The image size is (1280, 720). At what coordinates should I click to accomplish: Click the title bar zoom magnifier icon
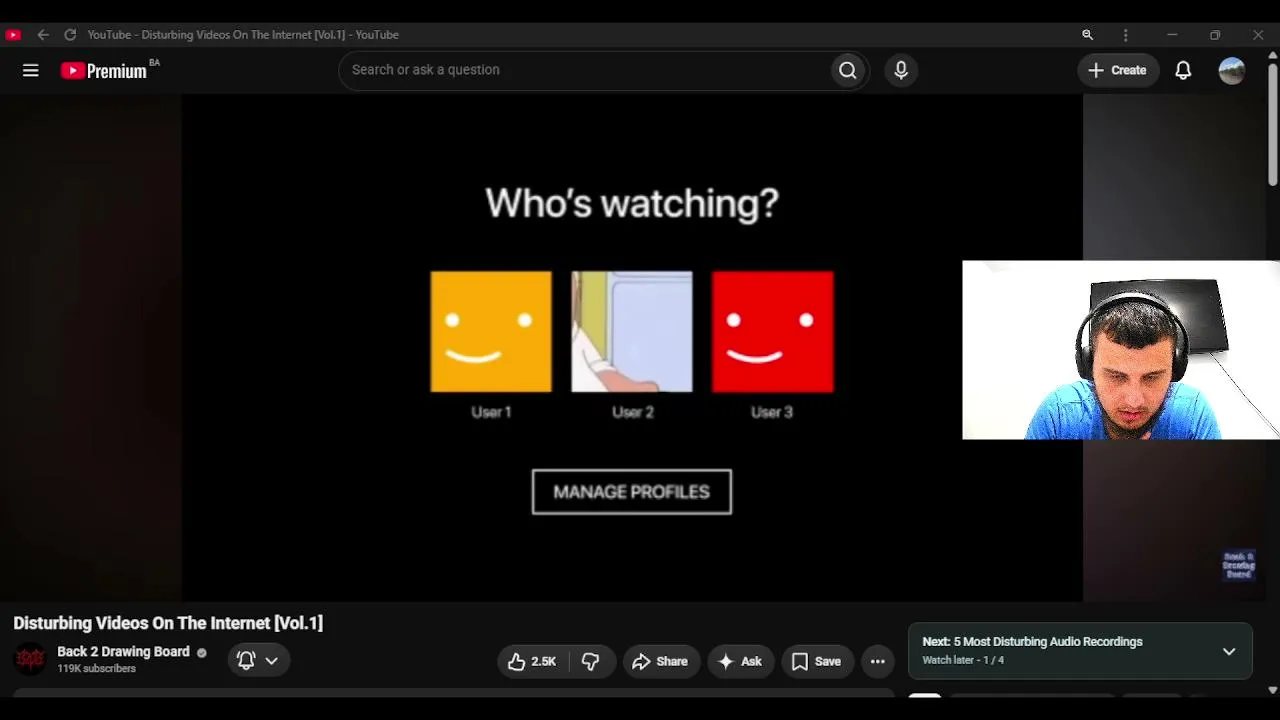pyautogui.click(x=1087, y=35)
